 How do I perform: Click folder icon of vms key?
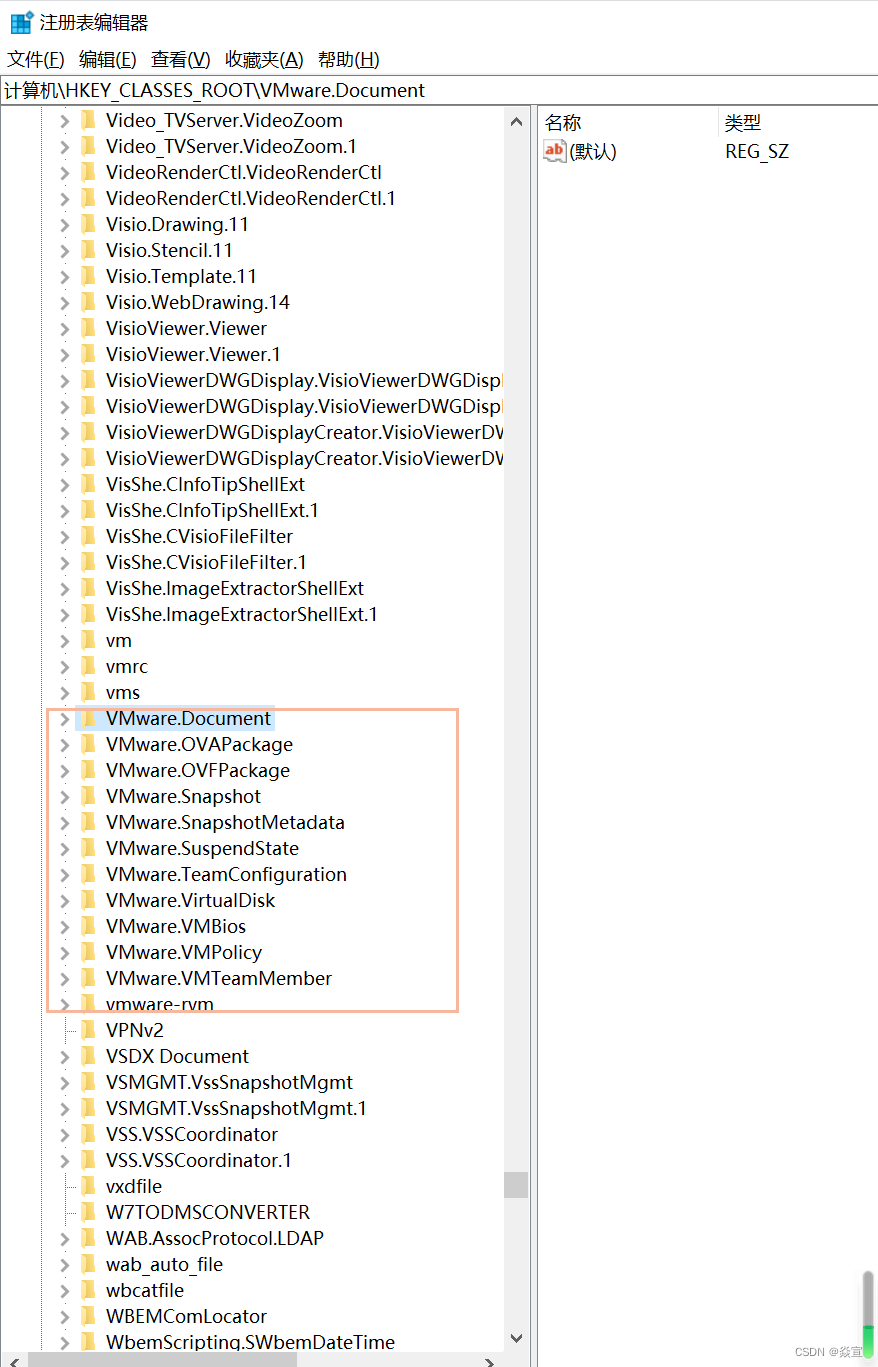tap(88, 693)
